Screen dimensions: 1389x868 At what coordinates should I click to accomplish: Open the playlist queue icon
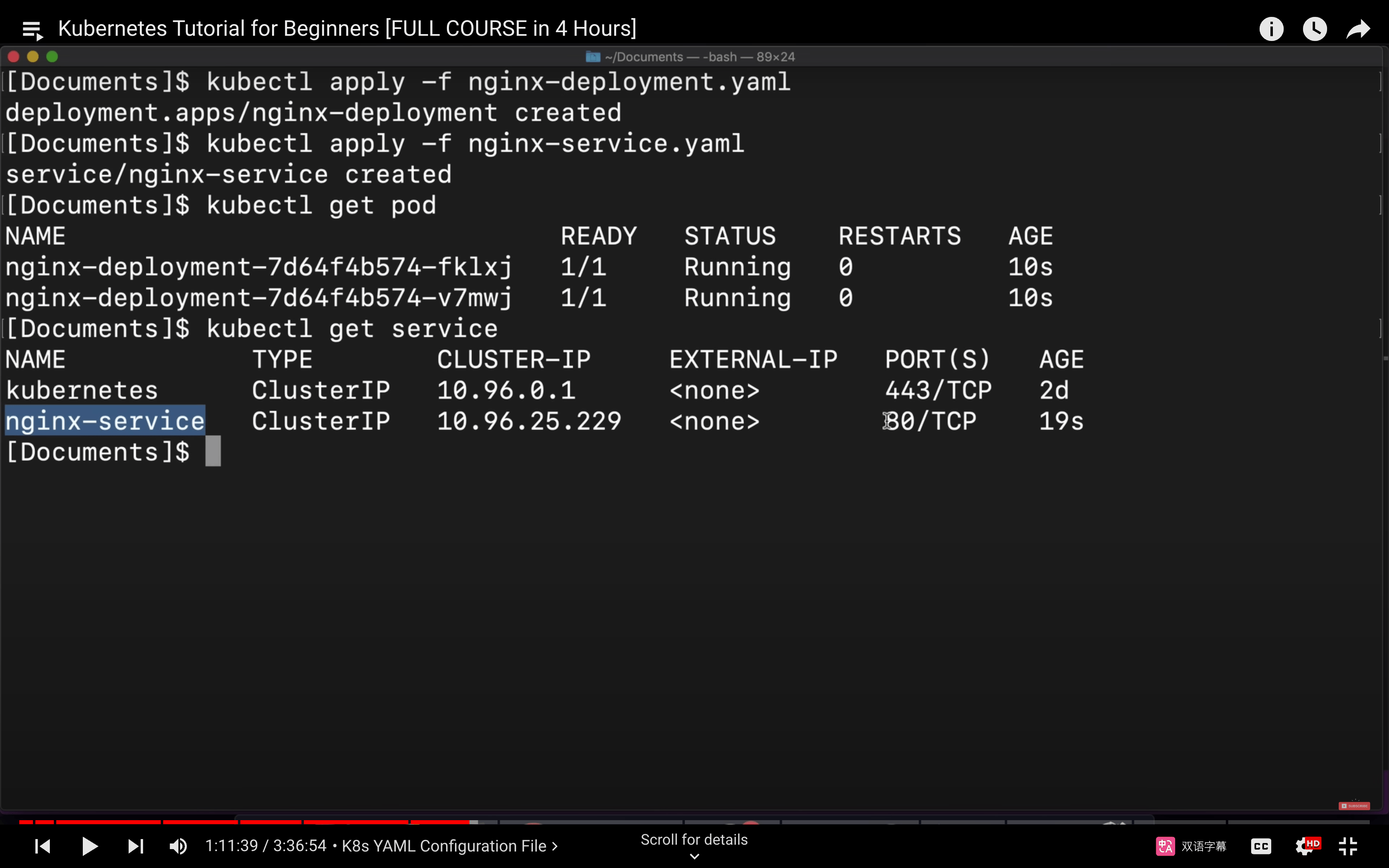(x=32, y=29)
